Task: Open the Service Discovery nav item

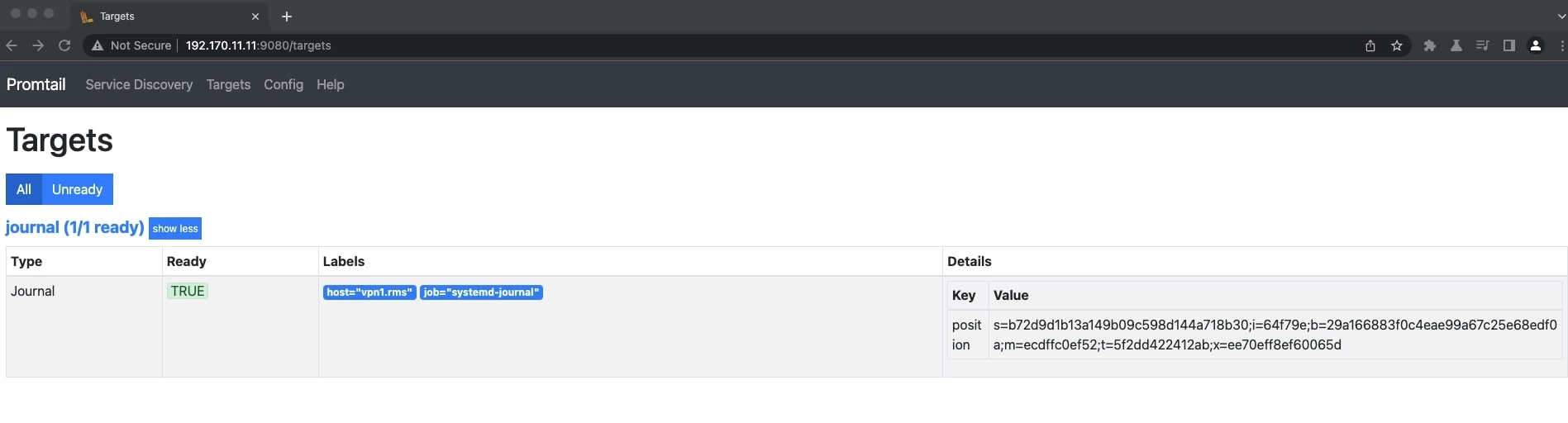Action: pos(139,84)
